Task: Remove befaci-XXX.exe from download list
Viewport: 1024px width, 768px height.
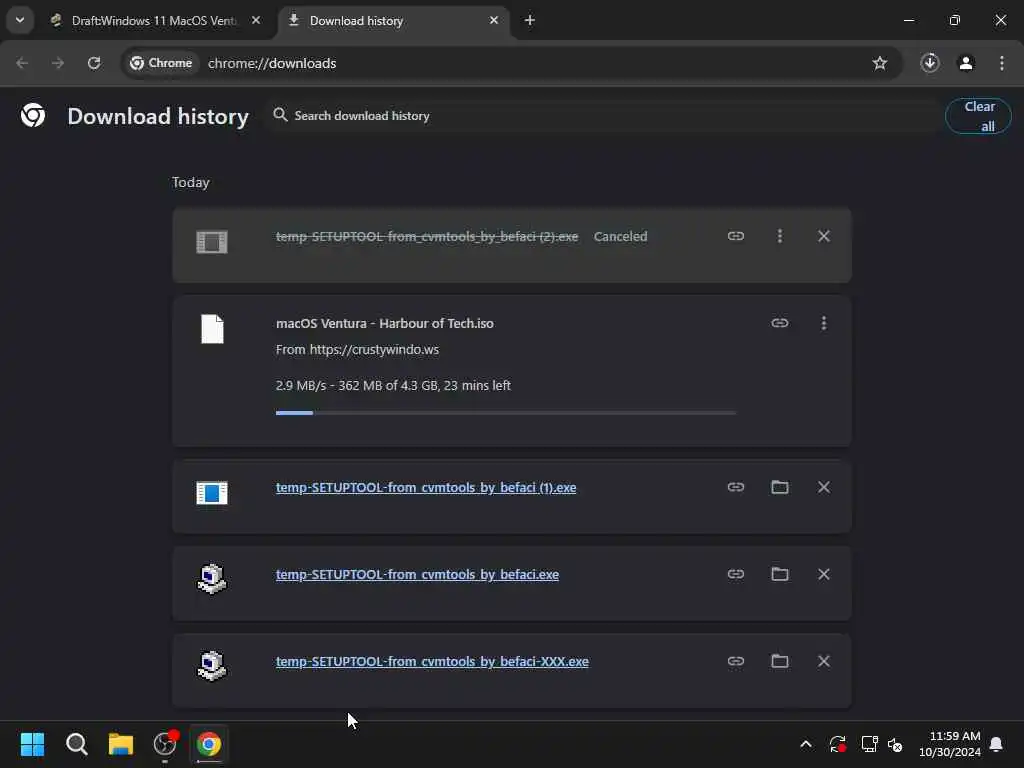Action: 824,662
